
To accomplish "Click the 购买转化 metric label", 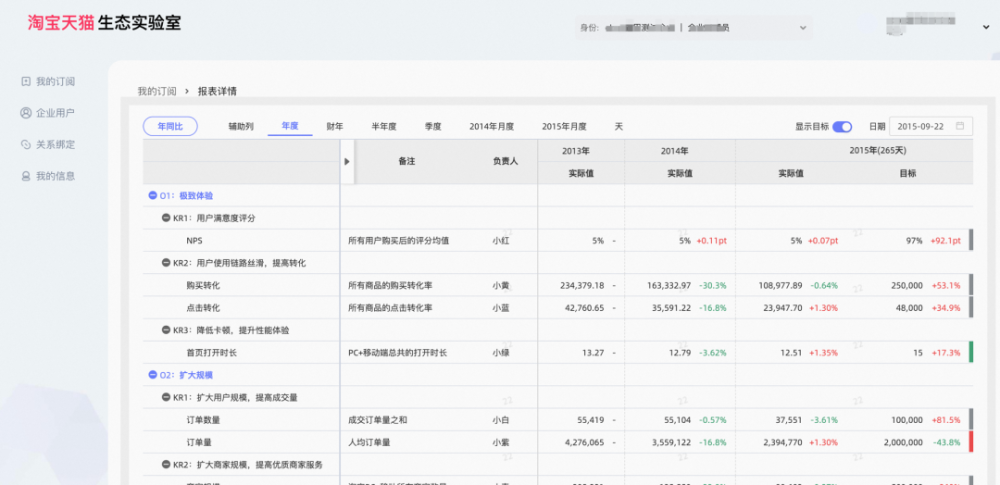I will pos(203,285).
